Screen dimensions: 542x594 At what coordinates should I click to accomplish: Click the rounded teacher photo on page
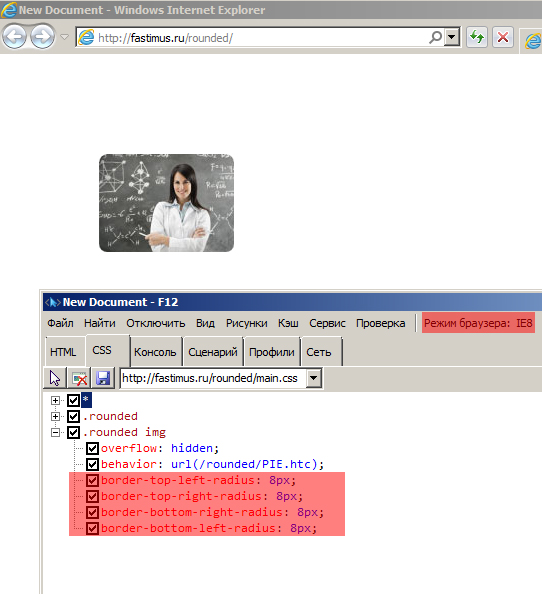point(167,203)
